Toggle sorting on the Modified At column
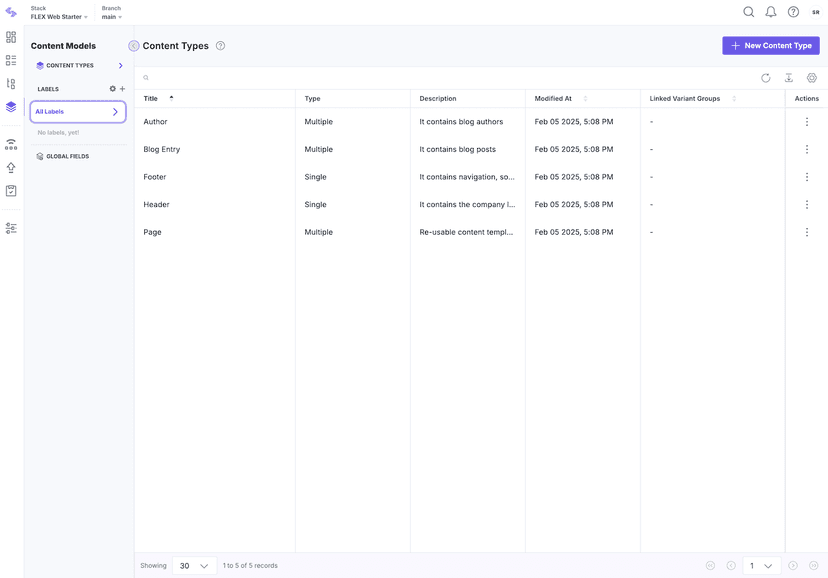 click(585, 98)
